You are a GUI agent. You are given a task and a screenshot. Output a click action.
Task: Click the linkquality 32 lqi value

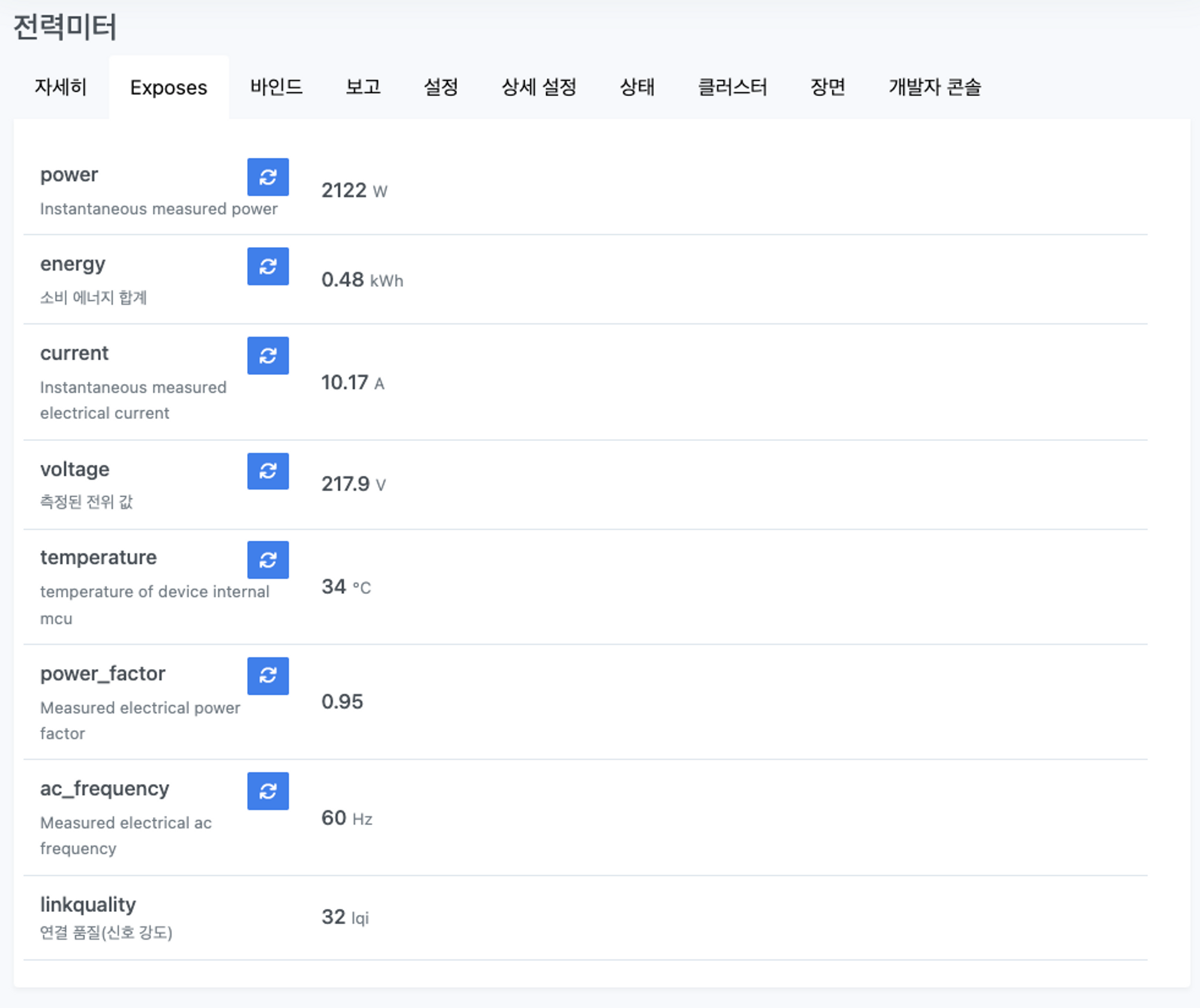point(345,917)
